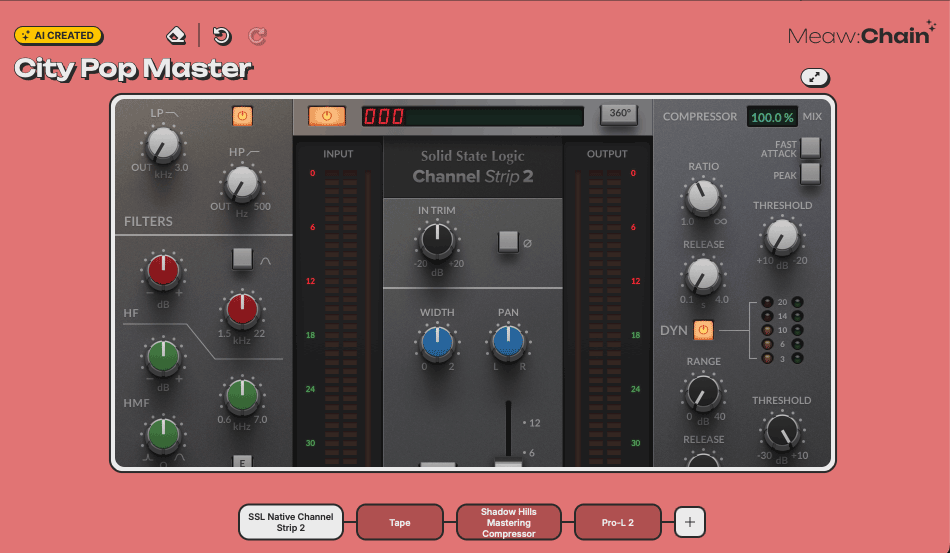Click the gate THRESHOLD knob
The width and height of the screenshot is (950, 553).
[782, 431]
